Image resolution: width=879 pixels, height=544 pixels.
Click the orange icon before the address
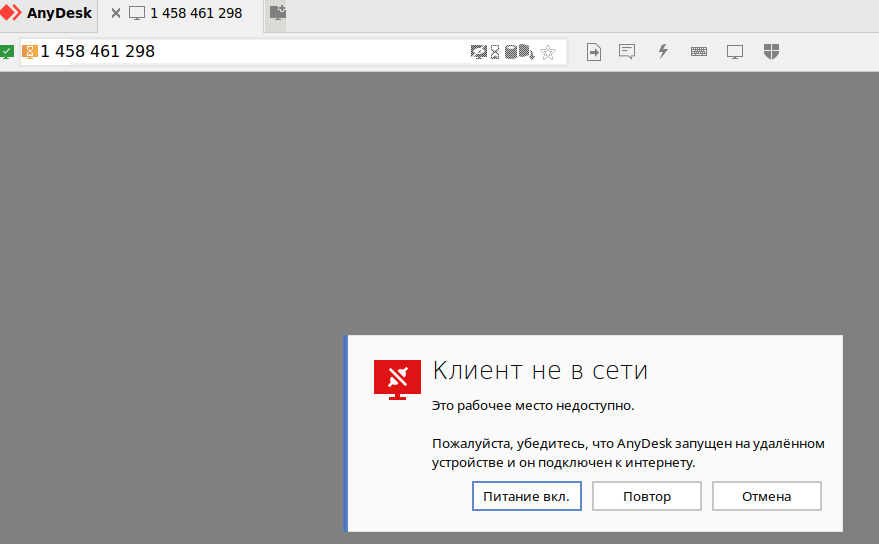pyautogui.click(x=29, y=52)
